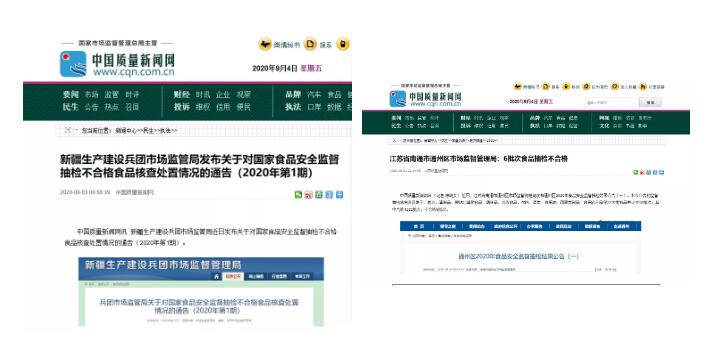Open 民生 in the left page navigation
Image resolution: width=709 pixels, height=361 pixels.
pos(71,107)
